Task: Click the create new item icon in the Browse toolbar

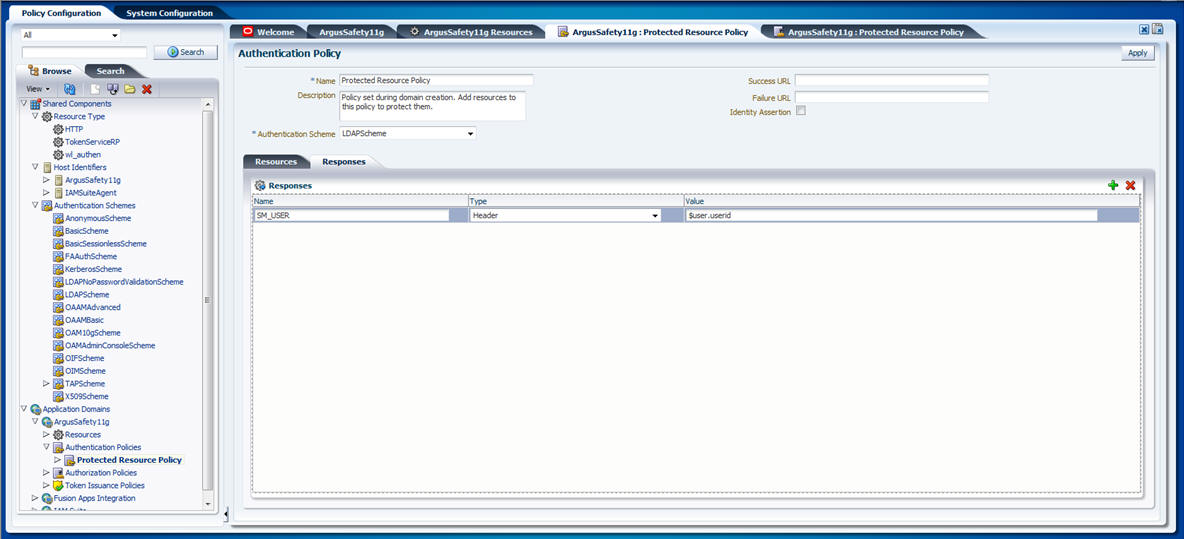Action: [96, 89]
